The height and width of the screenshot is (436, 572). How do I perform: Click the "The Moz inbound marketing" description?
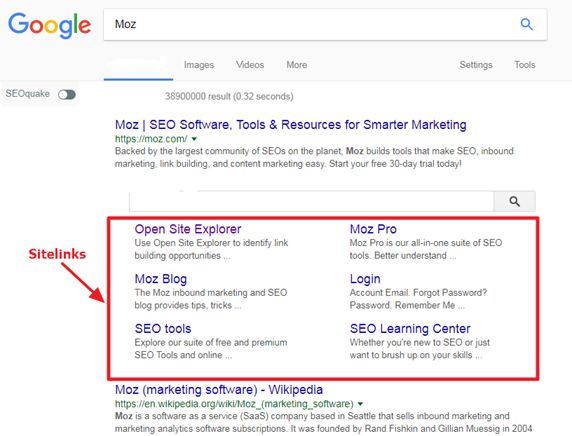pos(211,299)
